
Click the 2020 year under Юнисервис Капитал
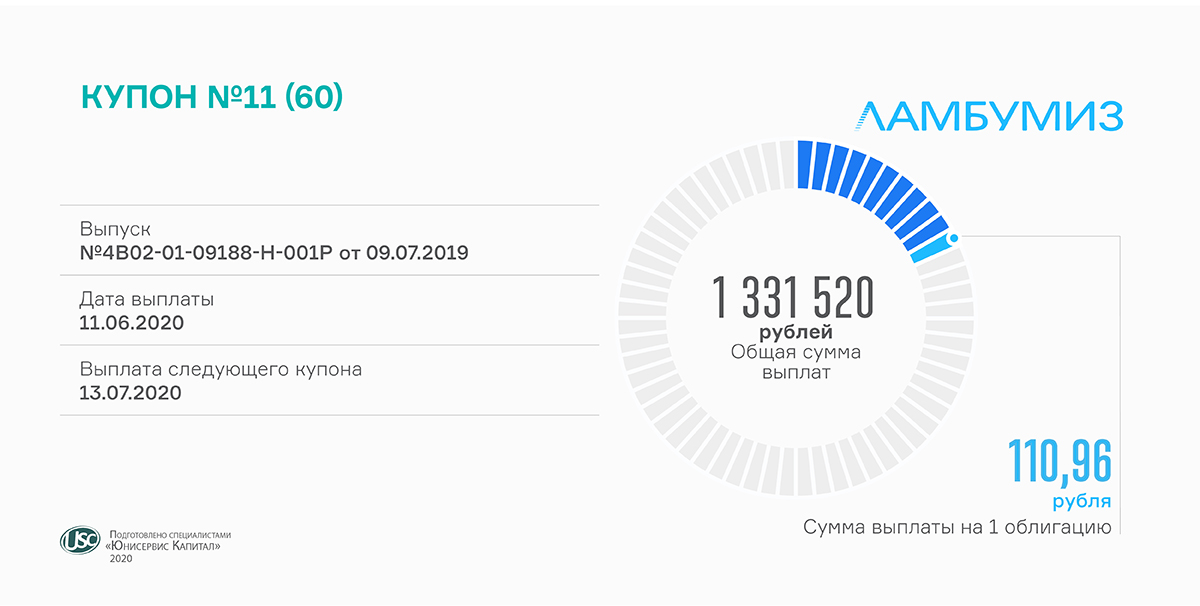(x=120, y=558)
